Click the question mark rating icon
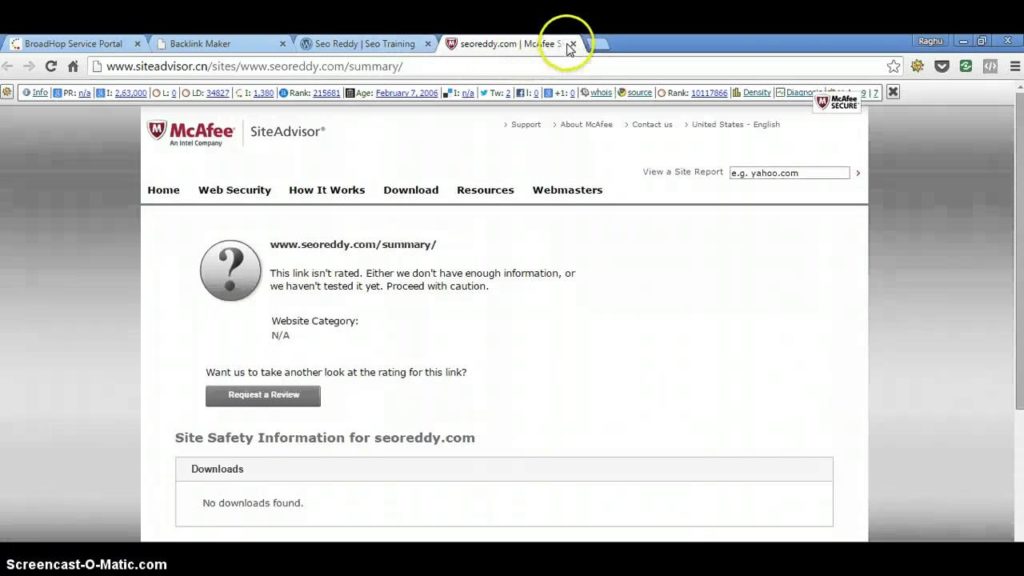Screen dimensions: 1024x576 coord(230,270)
